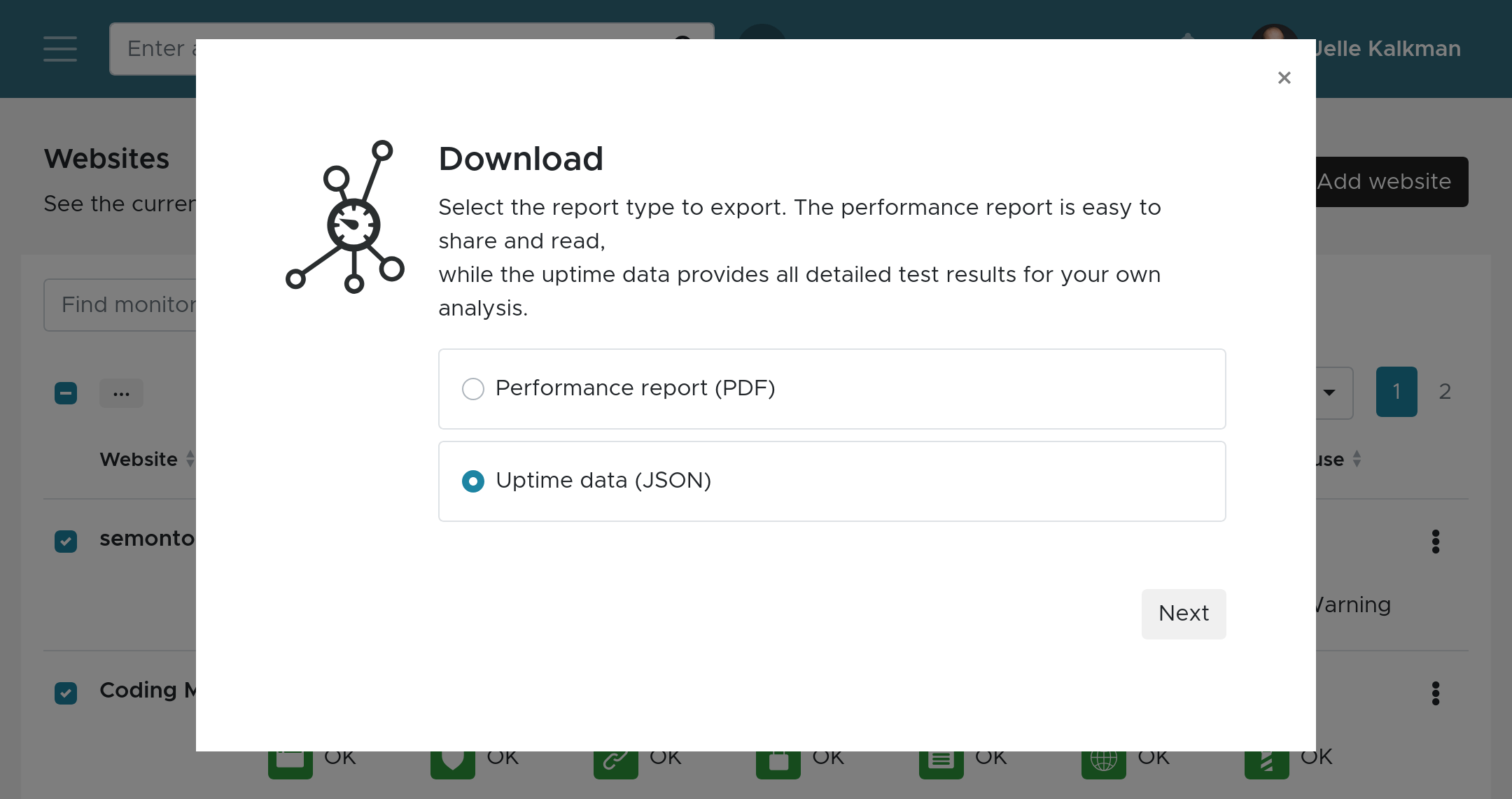Viewport: 1512px width, 799px height.
Task: Sort by the rightmost column arrows
Action: [1357, 459]
